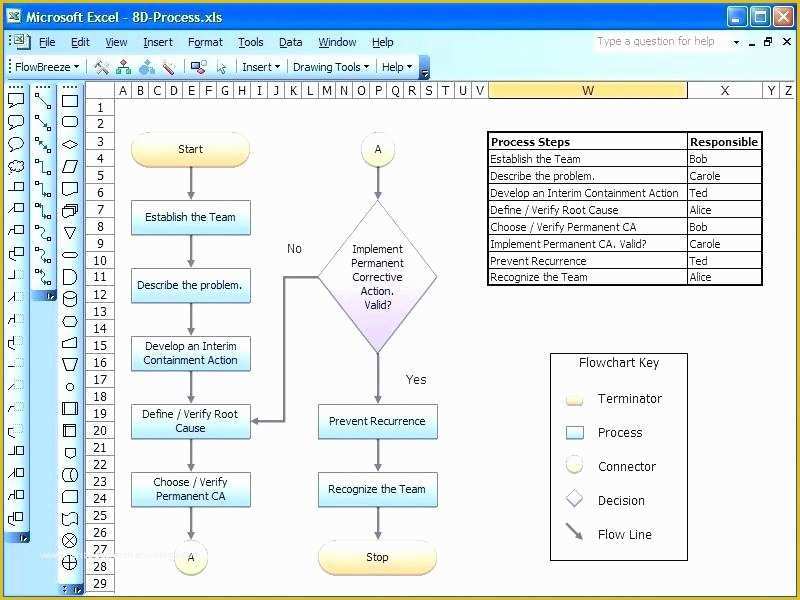Screen dimensions: 800x600
Task: Select the rounded rectangular callout shape
Action: (x=16, y=122)
